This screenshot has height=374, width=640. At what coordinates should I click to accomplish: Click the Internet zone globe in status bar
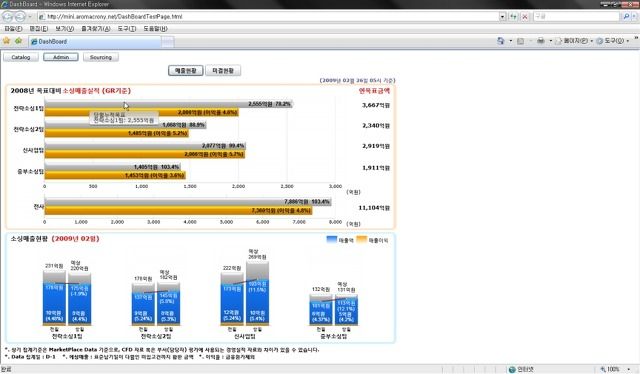[512, 369]
